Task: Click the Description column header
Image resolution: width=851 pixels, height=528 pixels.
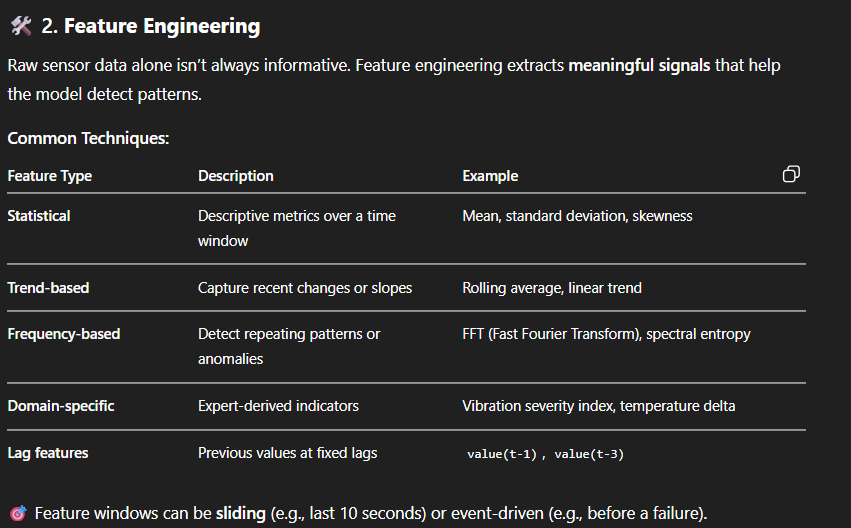Action: point(235,176)
